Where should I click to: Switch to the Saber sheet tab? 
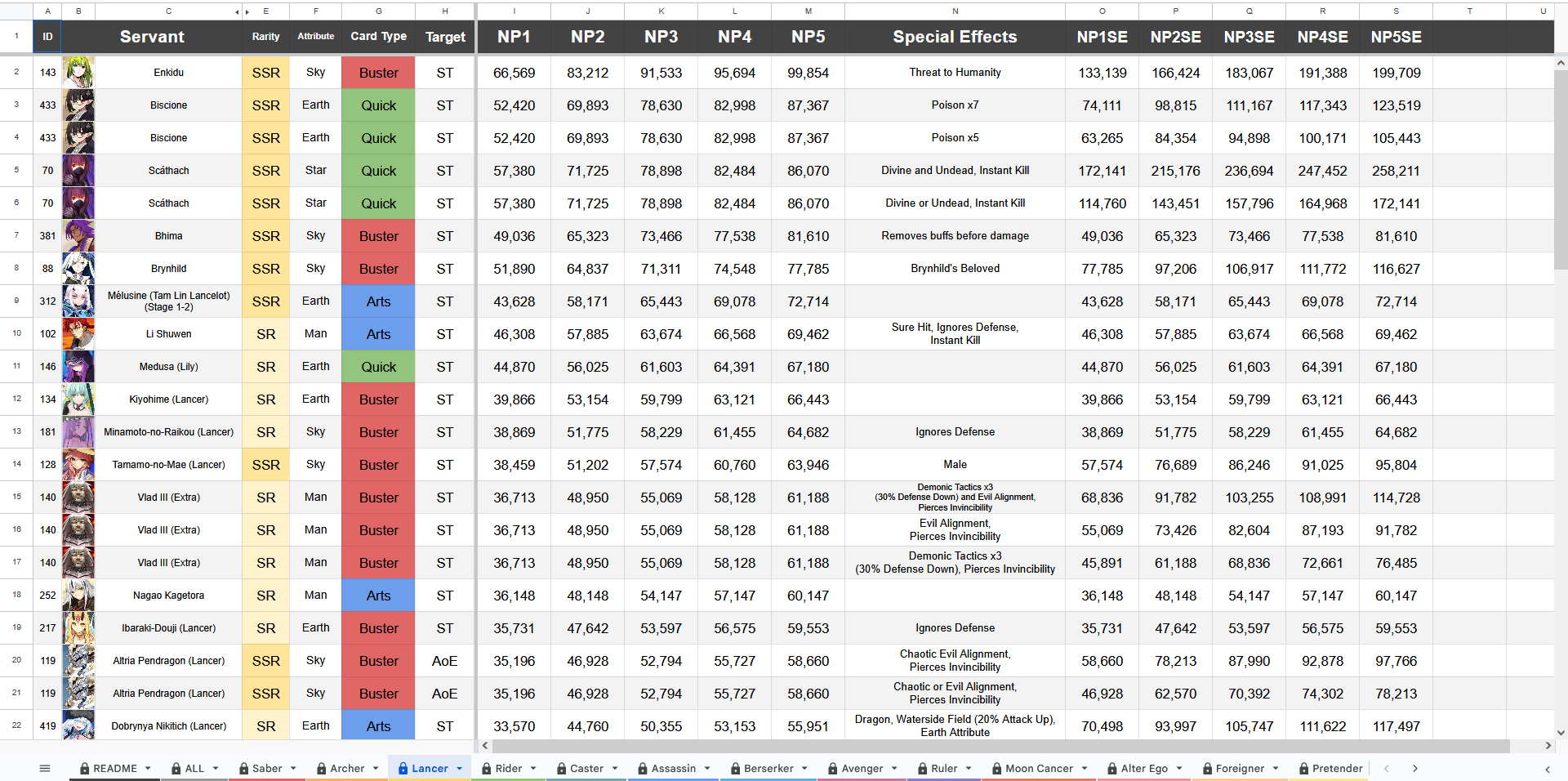click(x=267, y=768)
